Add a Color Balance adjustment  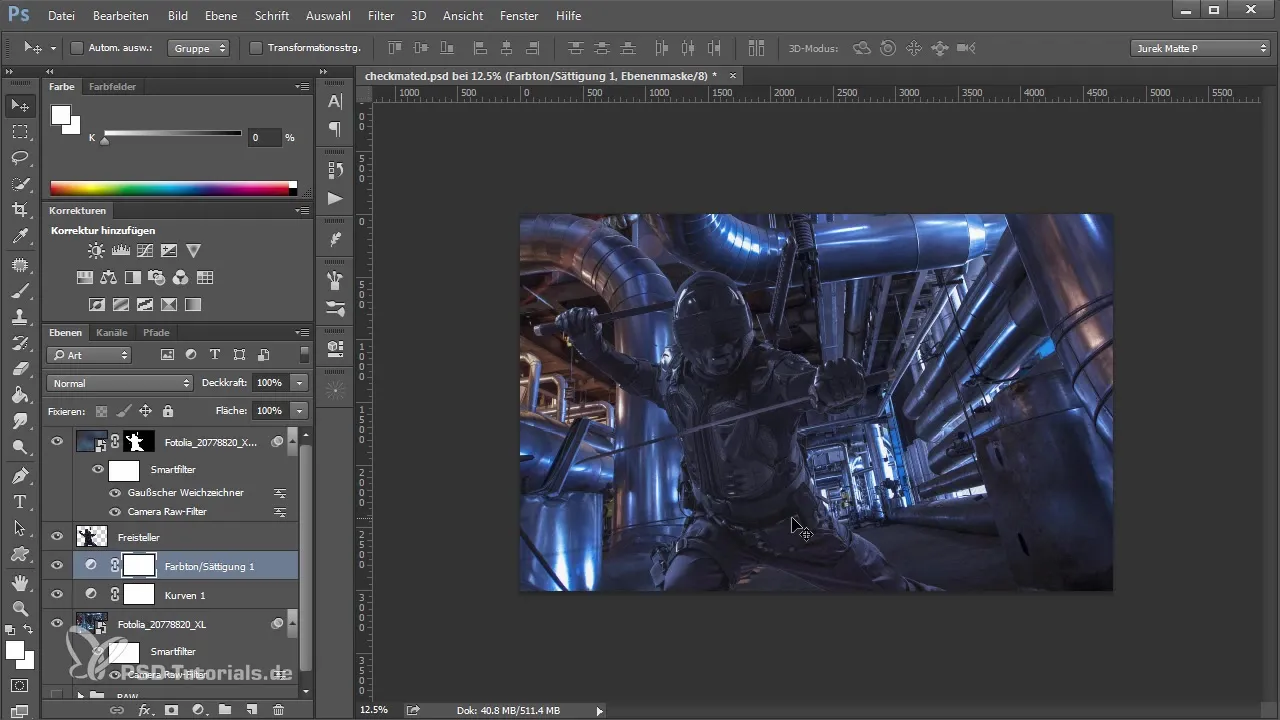[x=109, y=277]
